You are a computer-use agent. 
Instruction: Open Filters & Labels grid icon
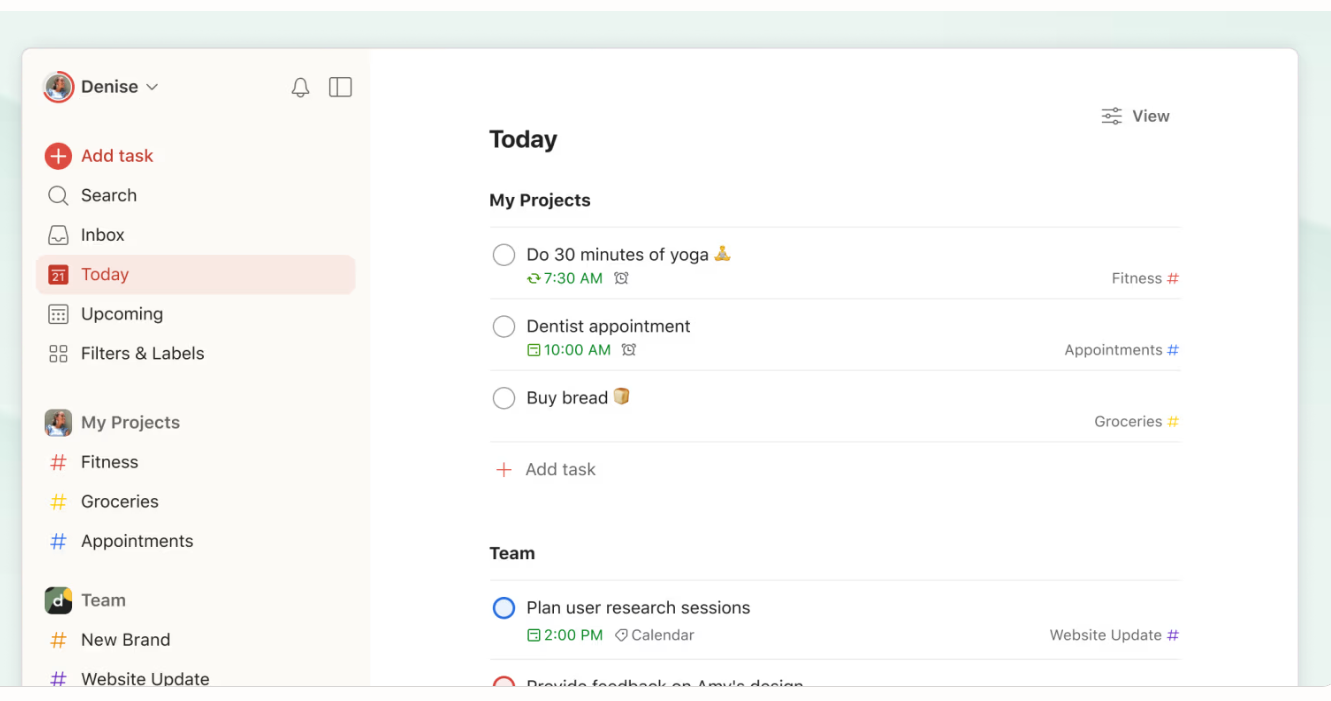(59, 353)
